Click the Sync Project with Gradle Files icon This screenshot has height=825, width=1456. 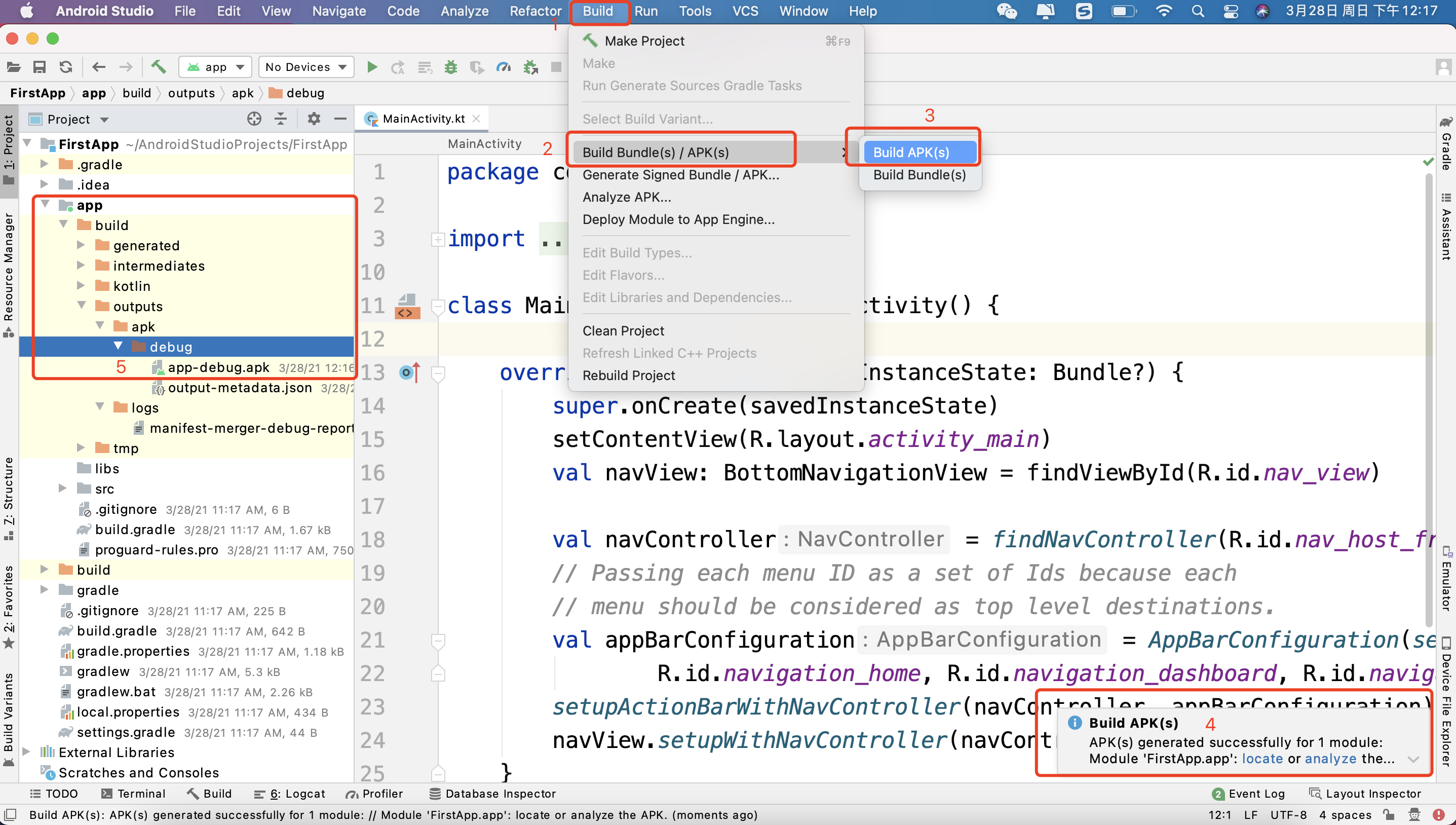pos(66,66)
